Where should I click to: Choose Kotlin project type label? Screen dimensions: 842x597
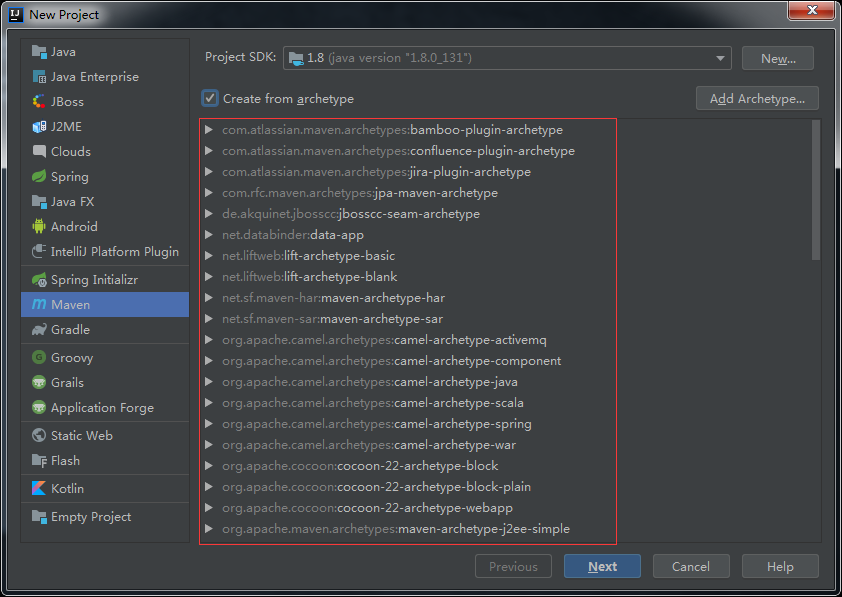[67, 489]
